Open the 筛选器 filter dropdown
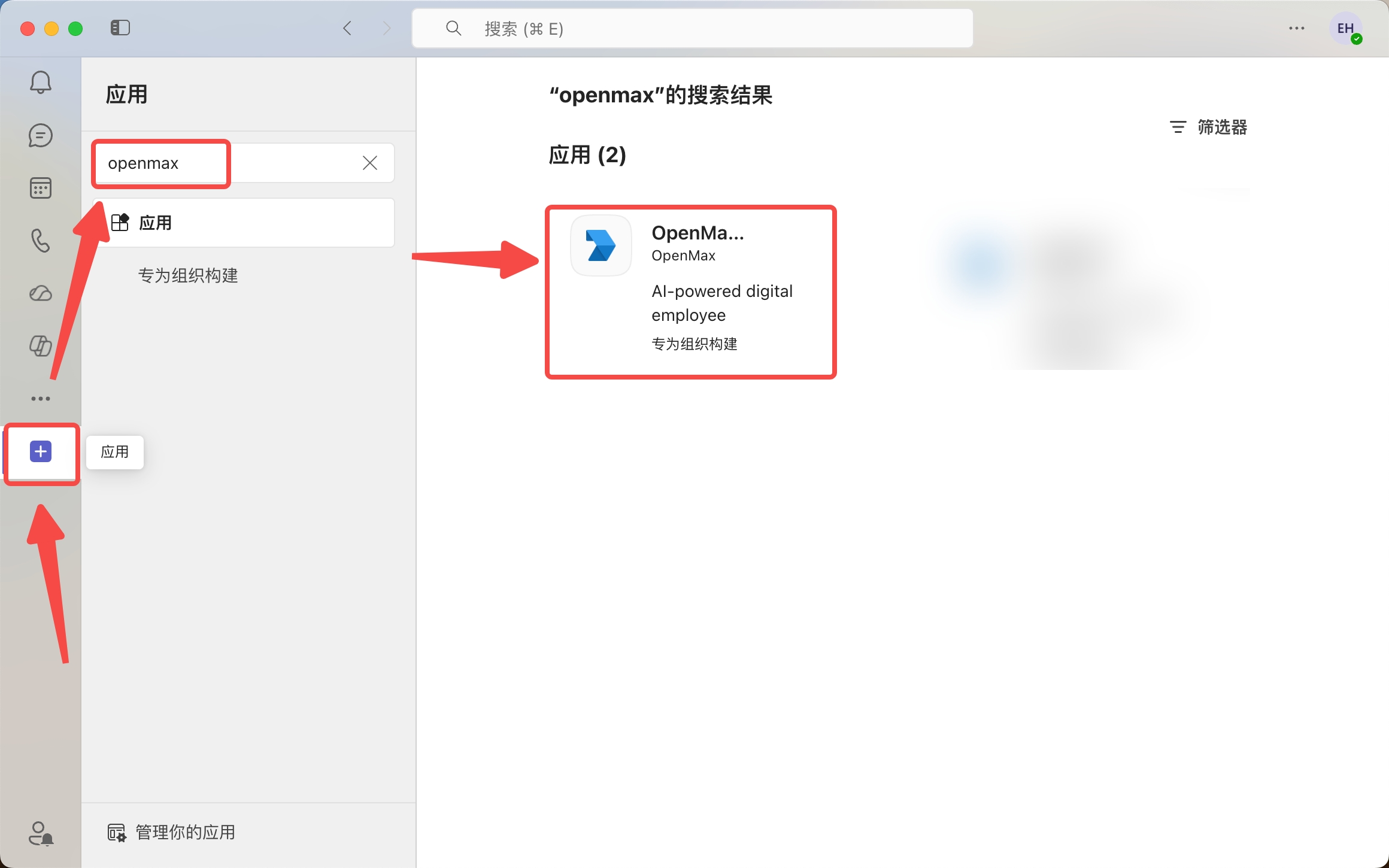1389x868 pixels. coord(1208,127)
